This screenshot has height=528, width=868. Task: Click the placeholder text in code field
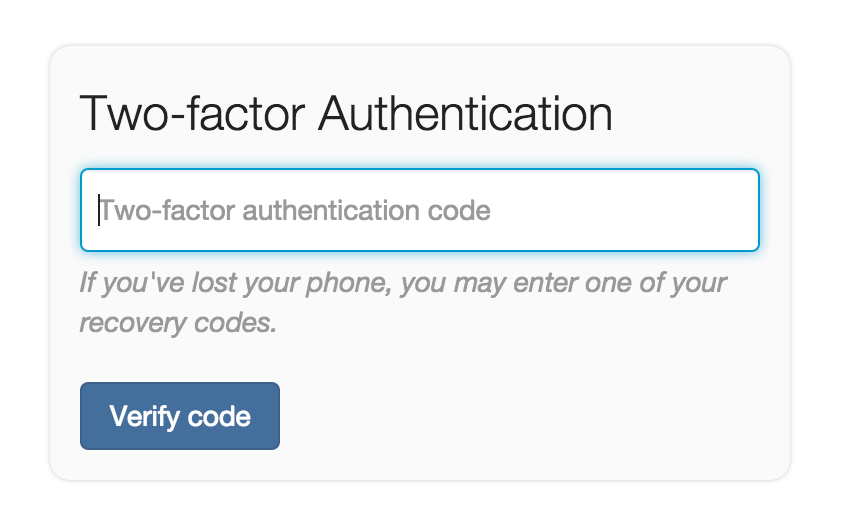tap(295, 211)
